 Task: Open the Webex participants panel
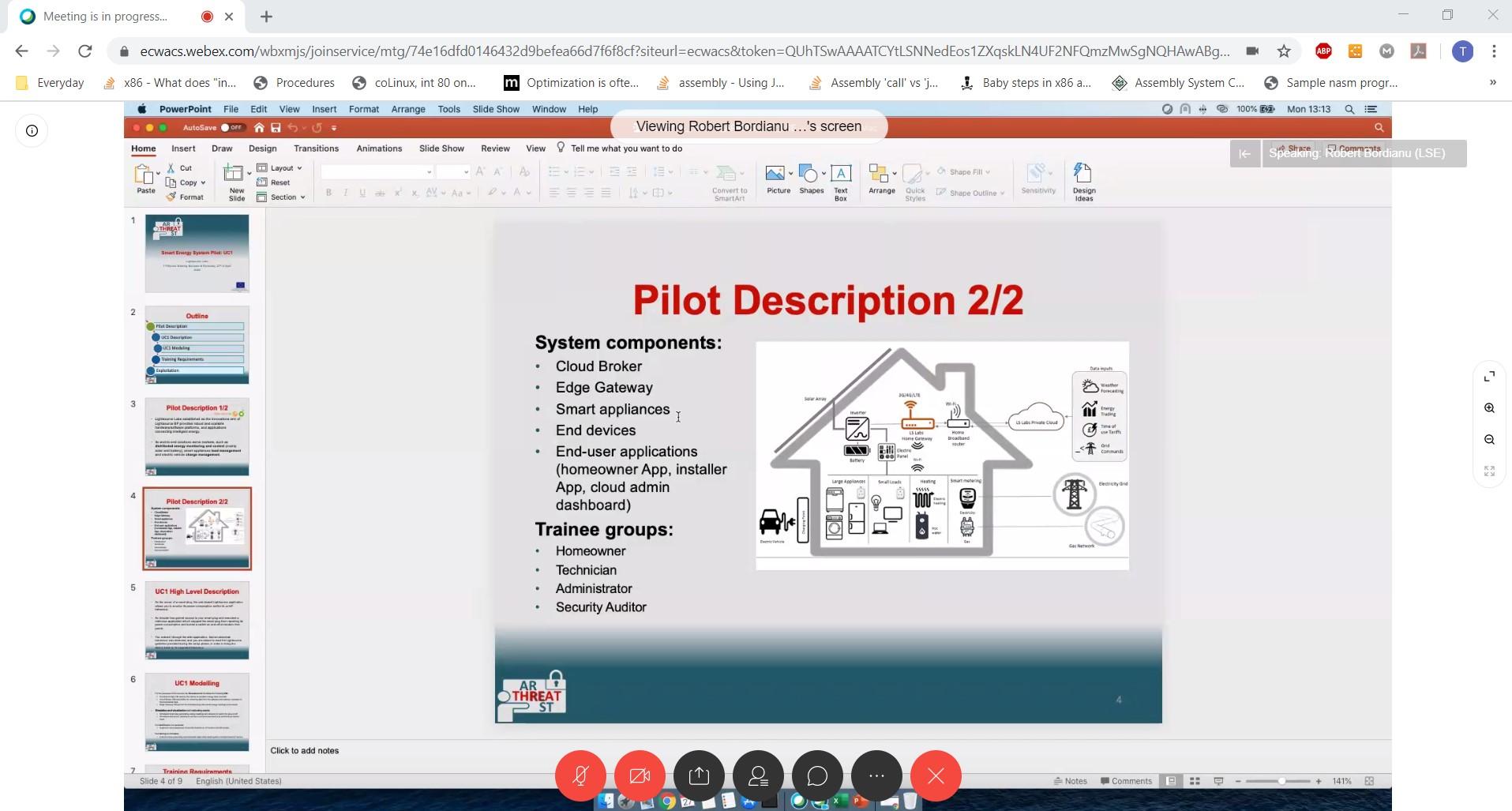[x=758, y=775]
